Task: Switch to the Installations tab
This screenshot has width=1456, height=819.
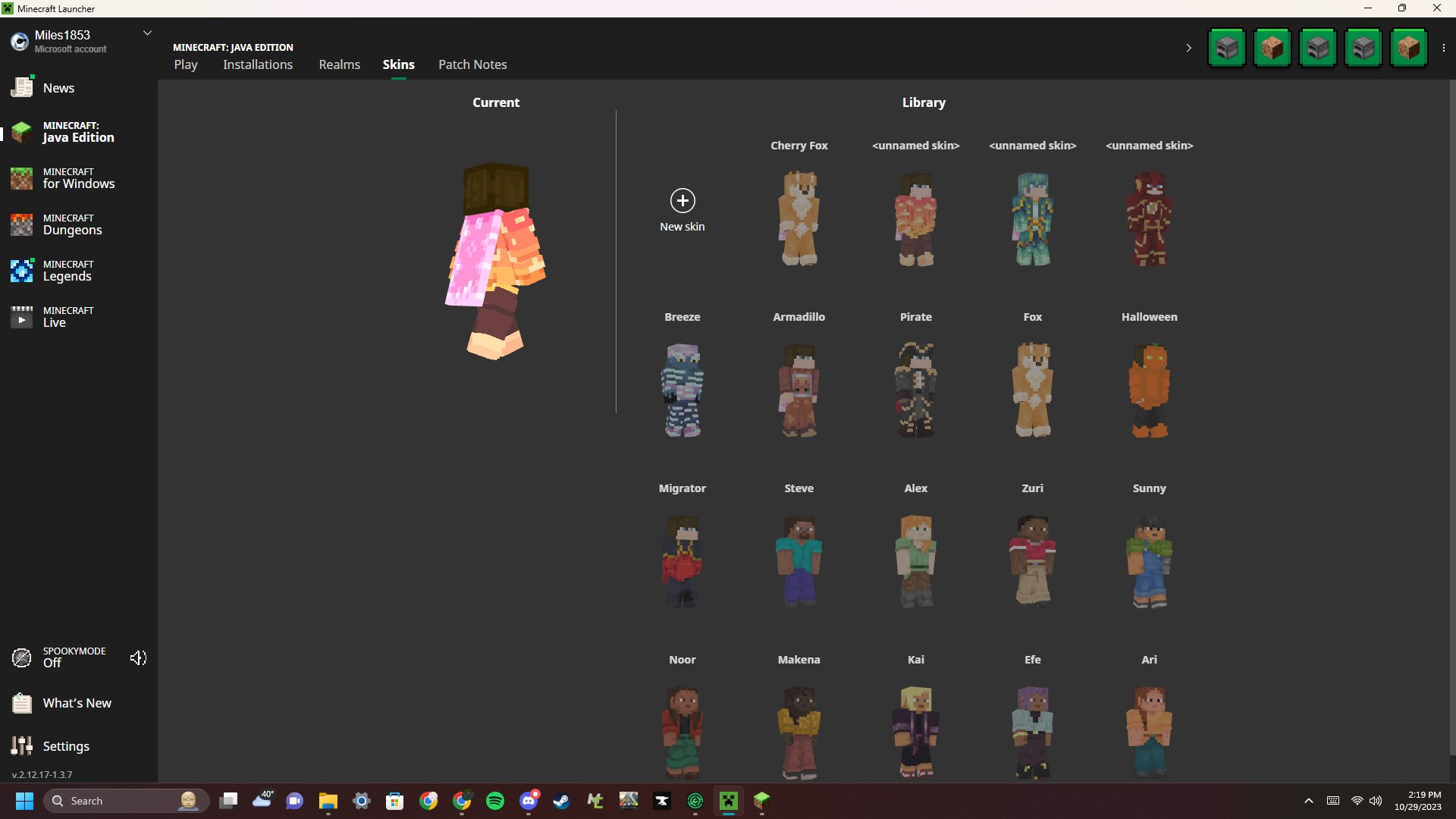Action: pyautogui.click(x=257, y=64)
